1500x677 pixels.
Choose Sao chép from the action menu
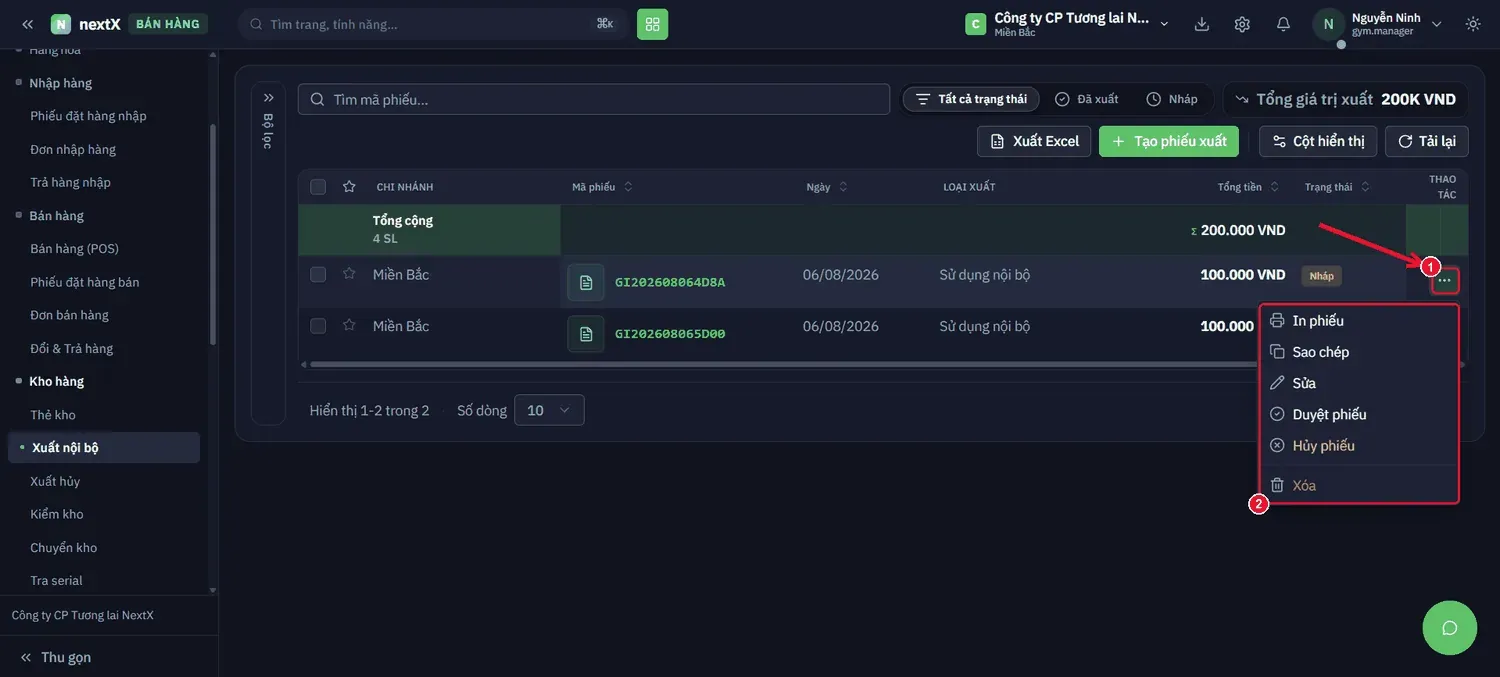[x=1359, y=352]
